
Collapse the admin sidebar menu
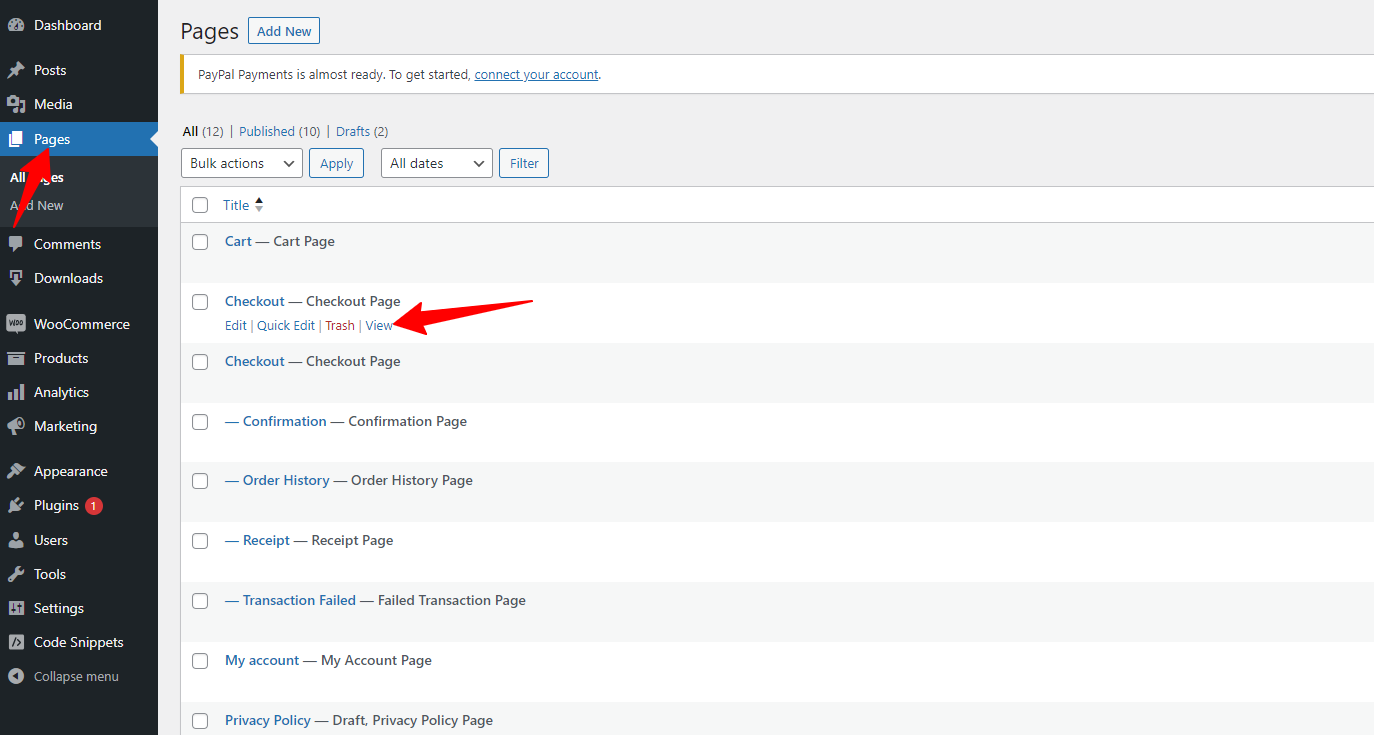pyautogui.click(x=64, y=677)
